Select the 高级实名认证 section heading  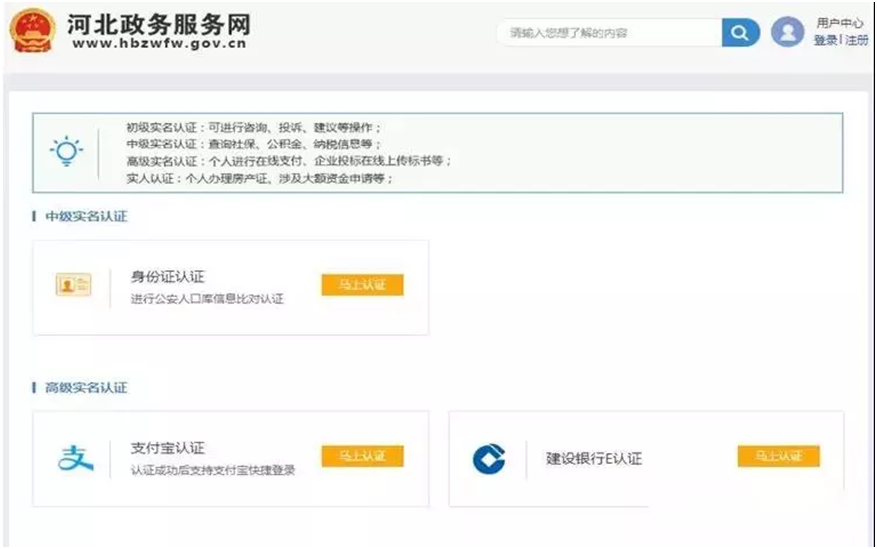click(86, 387)
